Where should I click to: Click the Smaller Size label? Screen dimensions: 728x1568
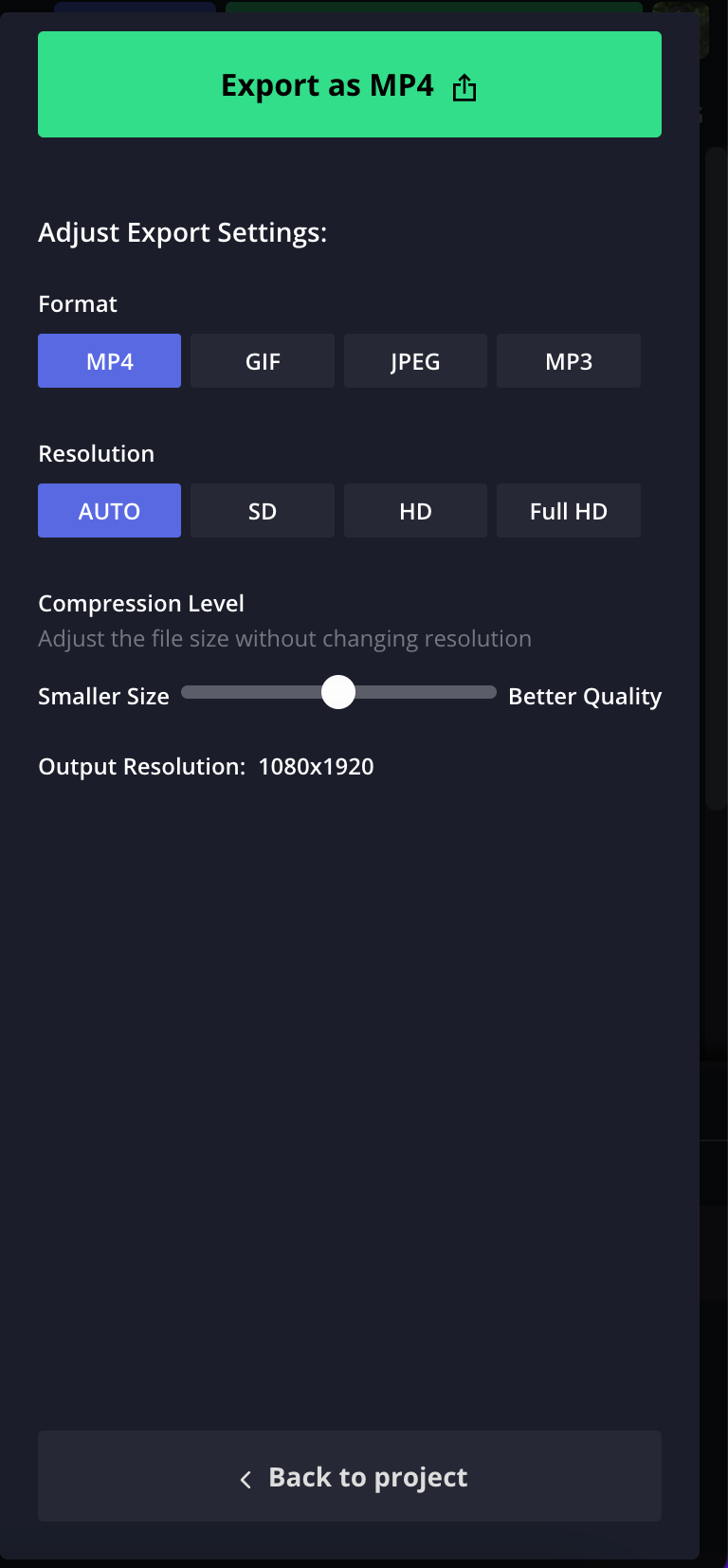coord(102,695)
